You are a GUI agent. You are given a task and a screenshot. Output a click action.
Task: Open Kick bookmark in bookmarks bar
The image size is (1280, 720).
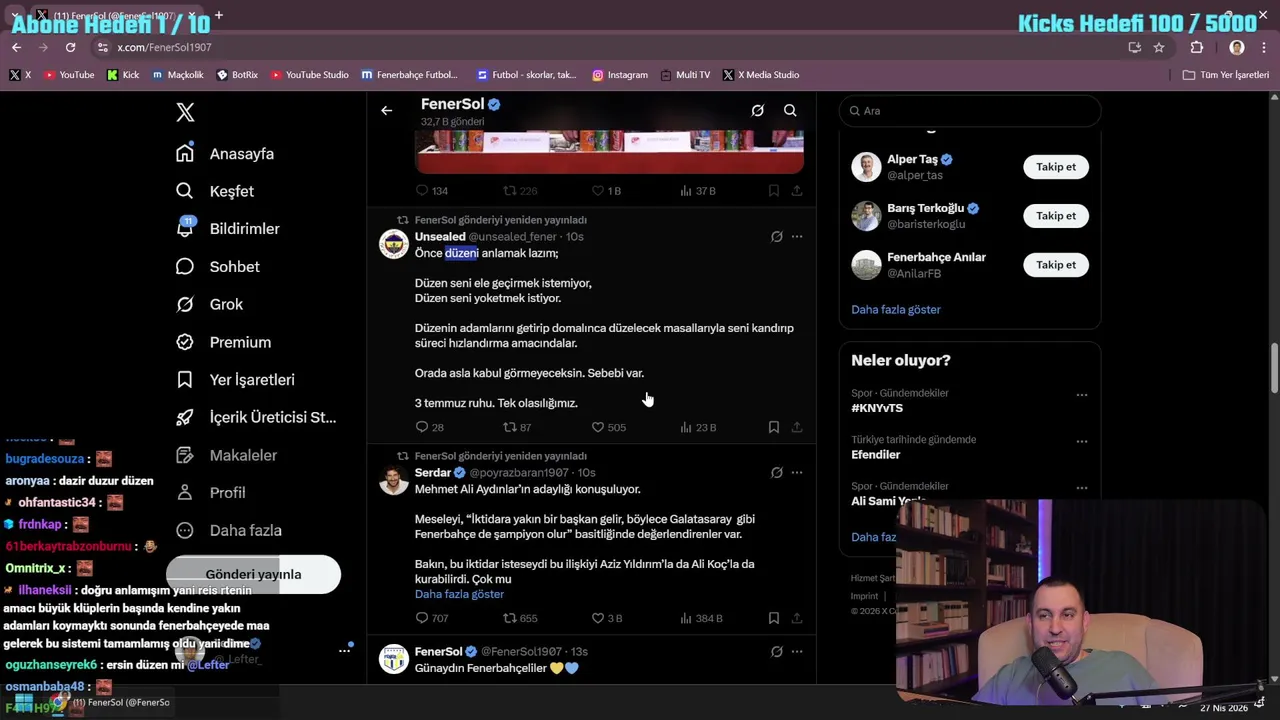[123, 75]
